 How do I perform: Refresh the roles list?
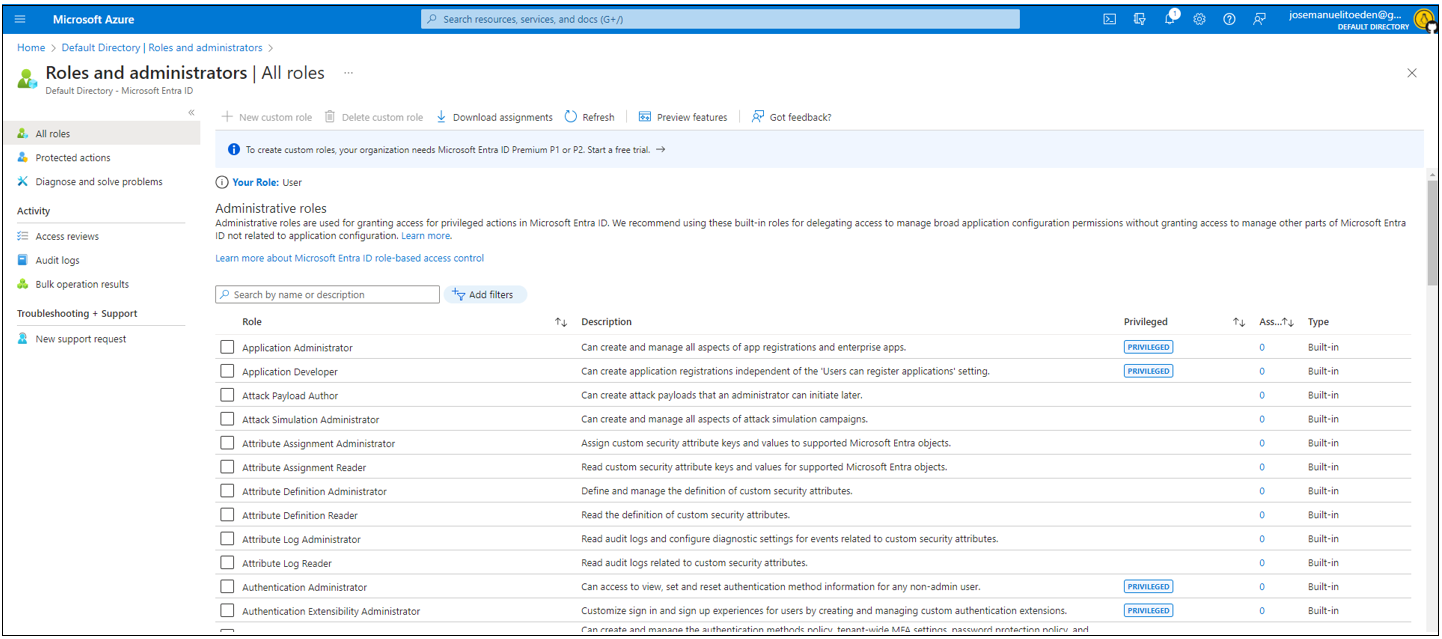tap(590, 117)
